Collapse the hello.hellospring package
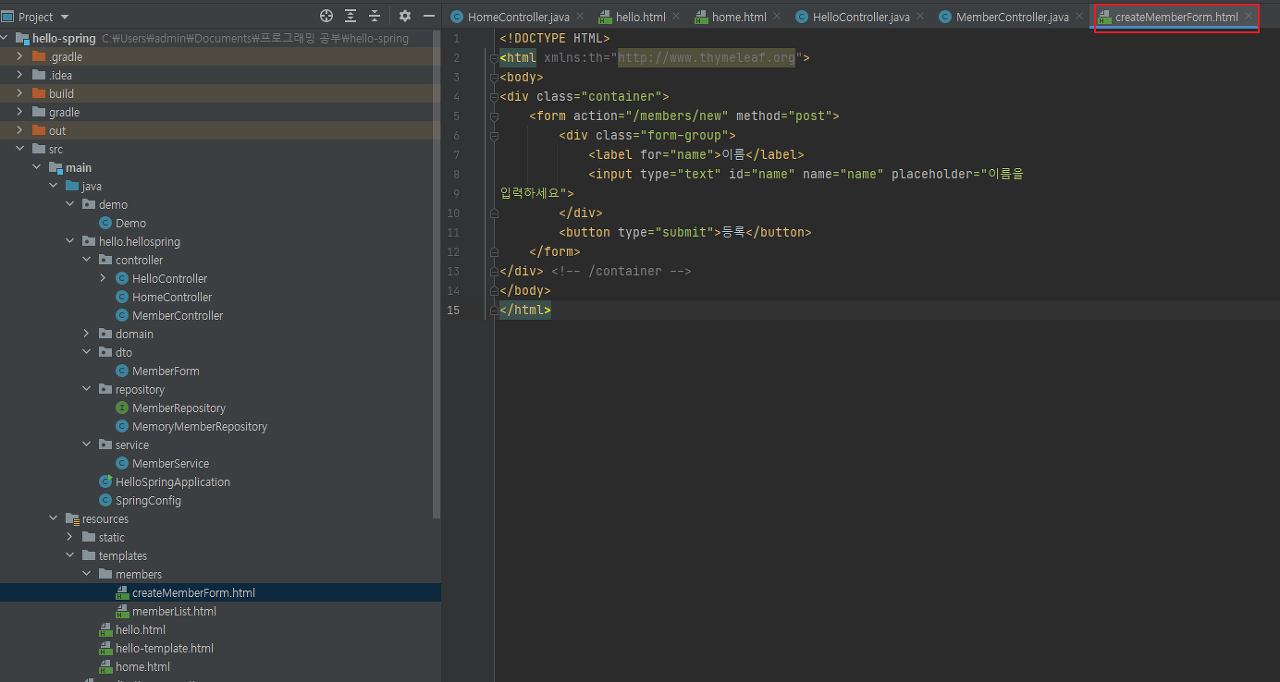Screen dimensions: 1280x682 70,242
